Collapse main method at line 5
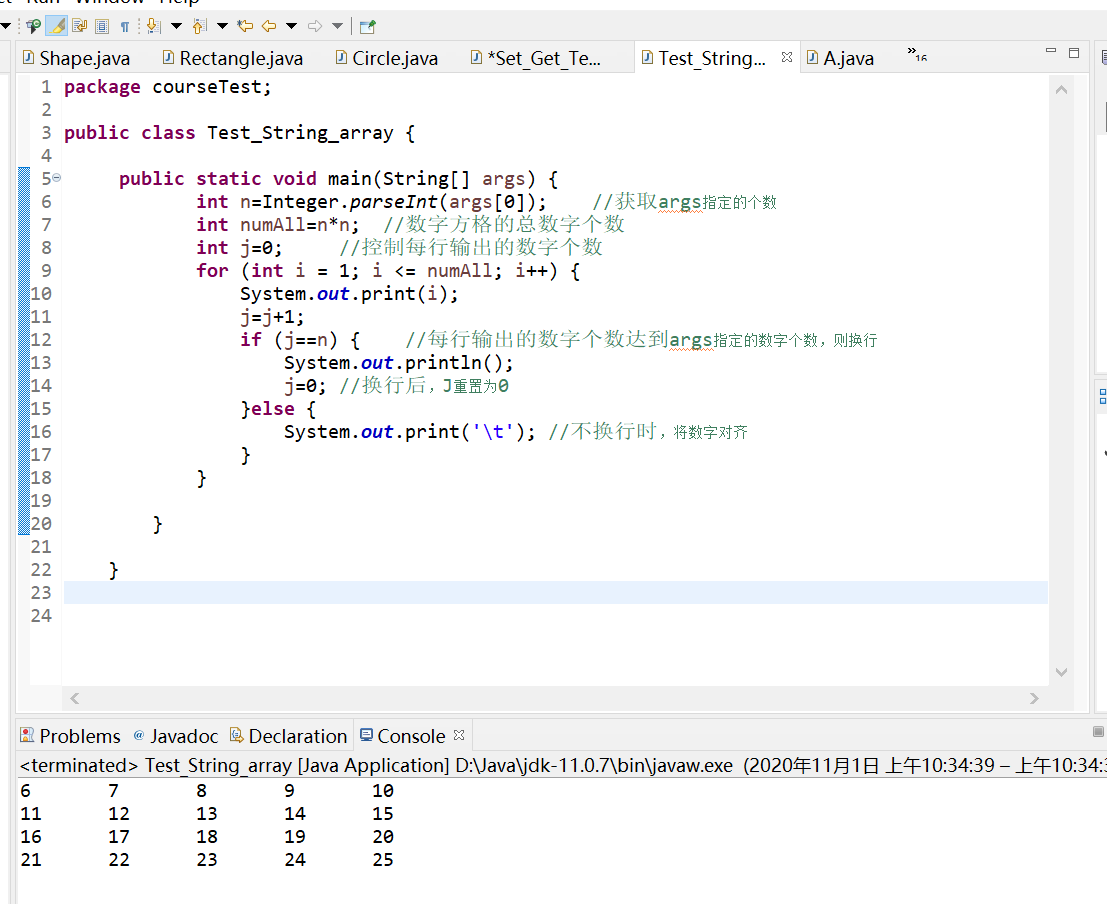1107x904 pixels. point(56,178)
